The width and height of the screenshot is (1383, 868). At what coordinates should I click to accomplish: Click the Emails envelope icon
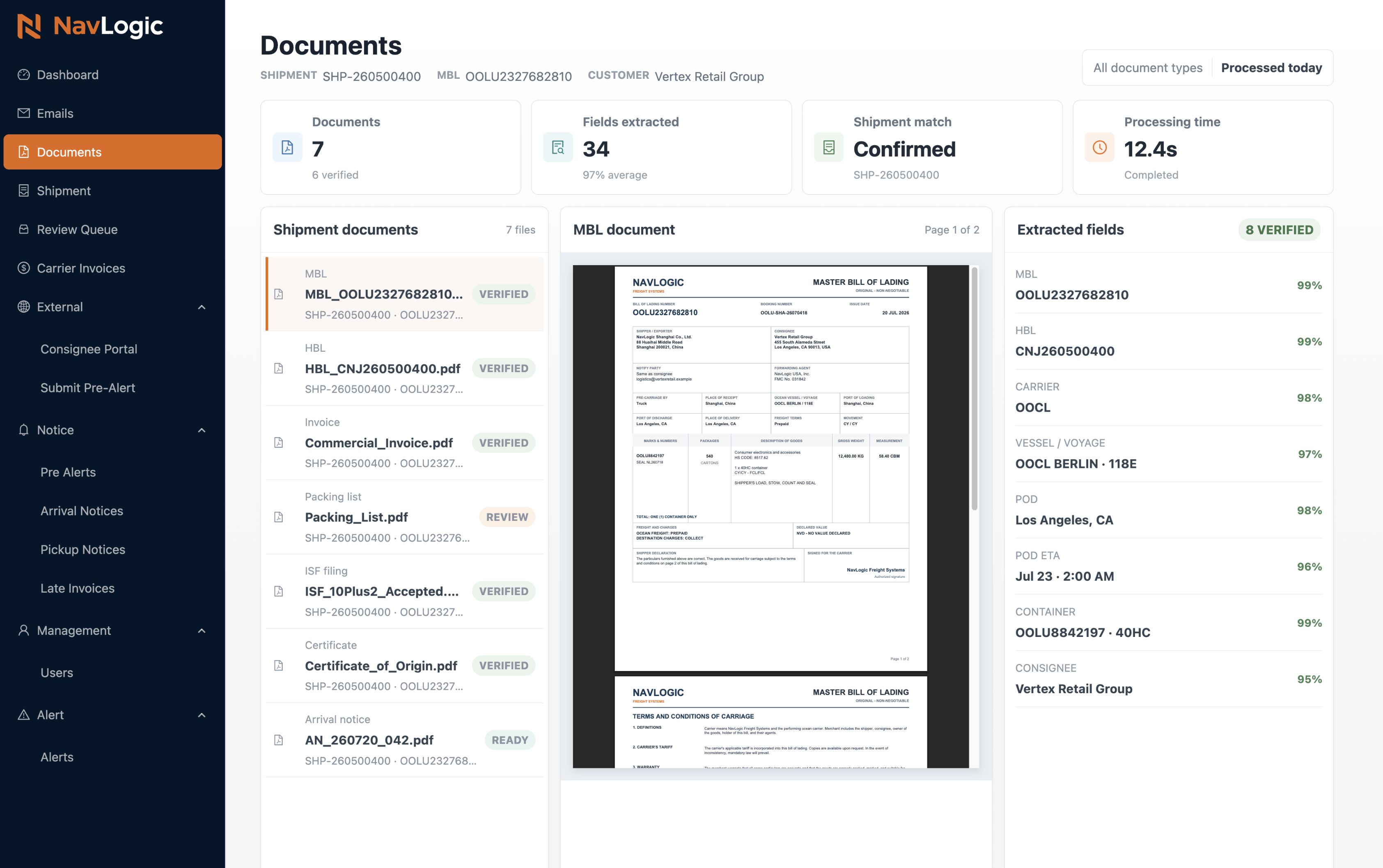pyautogui.click(x=23, y=113)
